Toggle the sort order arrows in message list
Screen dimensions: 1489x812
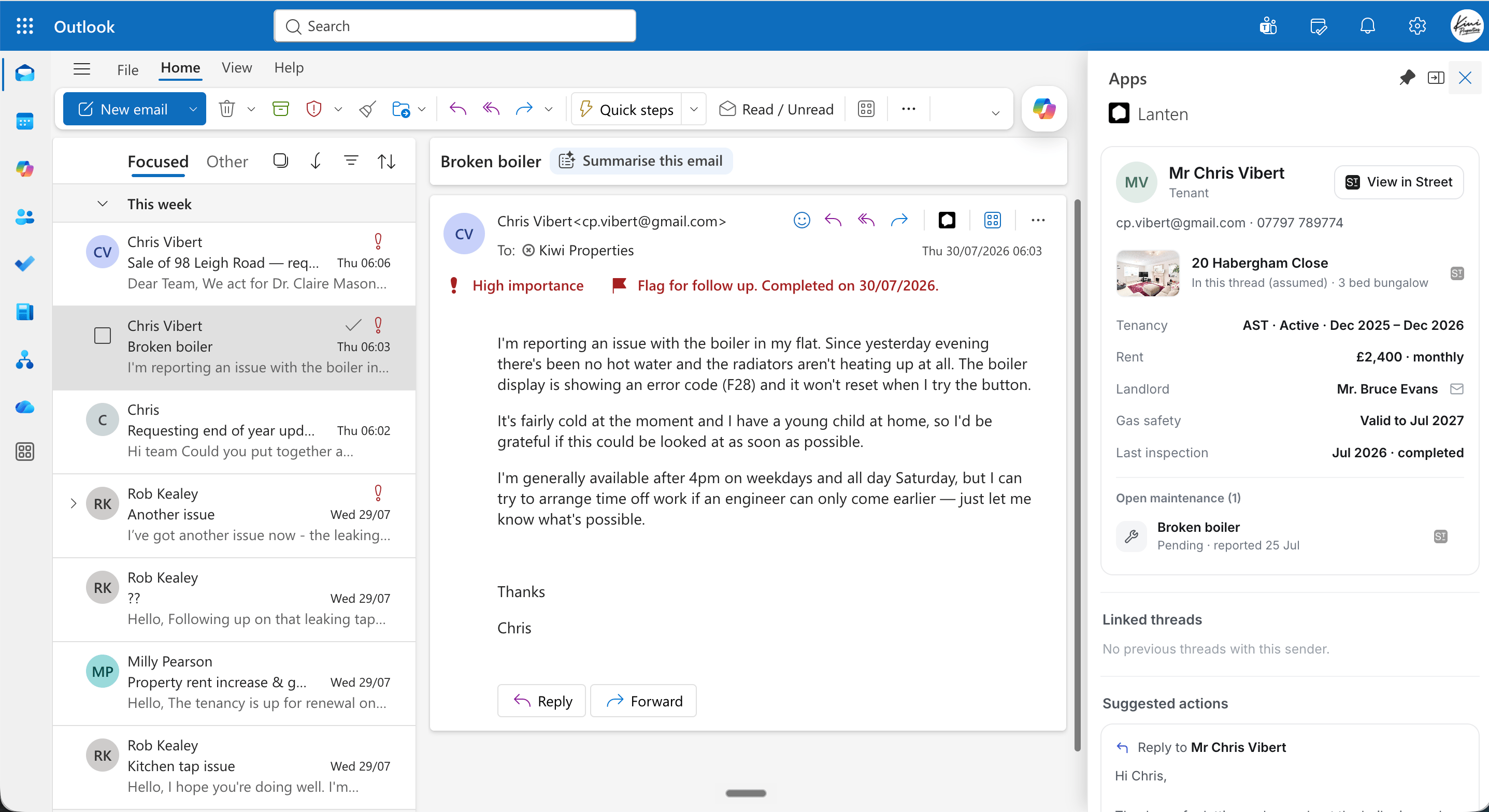386,161
